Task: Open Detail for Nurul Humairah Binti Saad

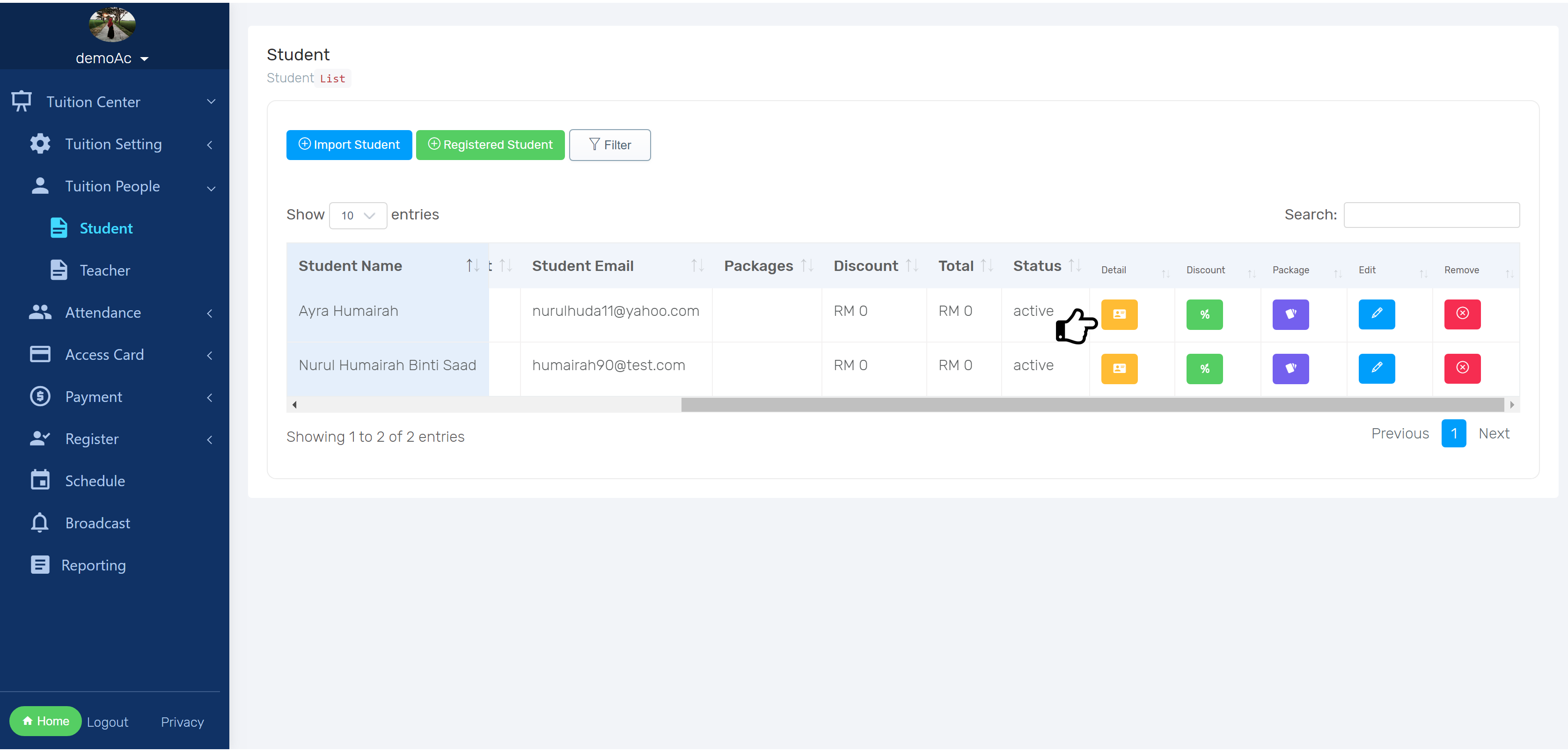Action: (x=1119, y=369)
